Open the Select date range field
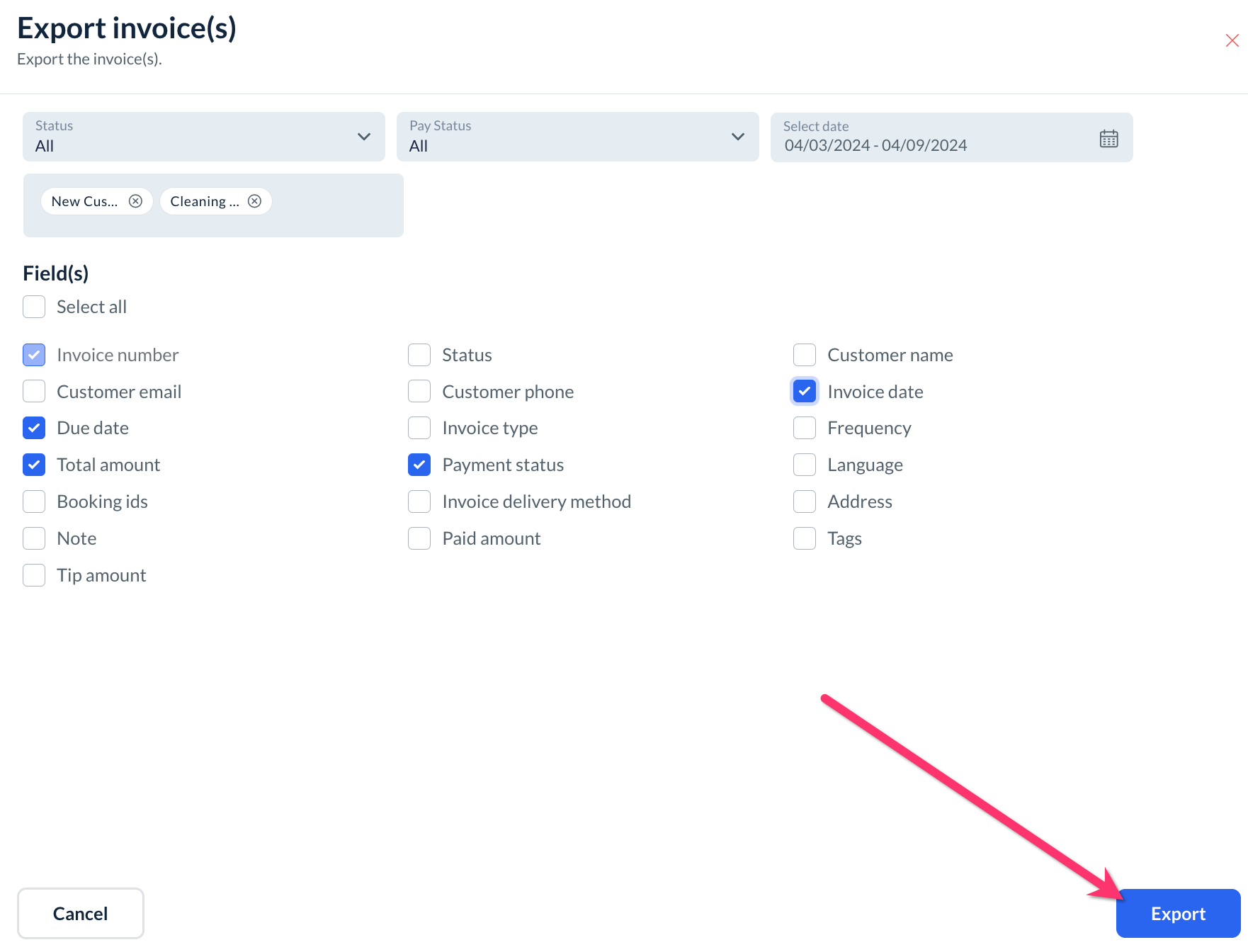 pyautogui.click(x=935, y=137)
